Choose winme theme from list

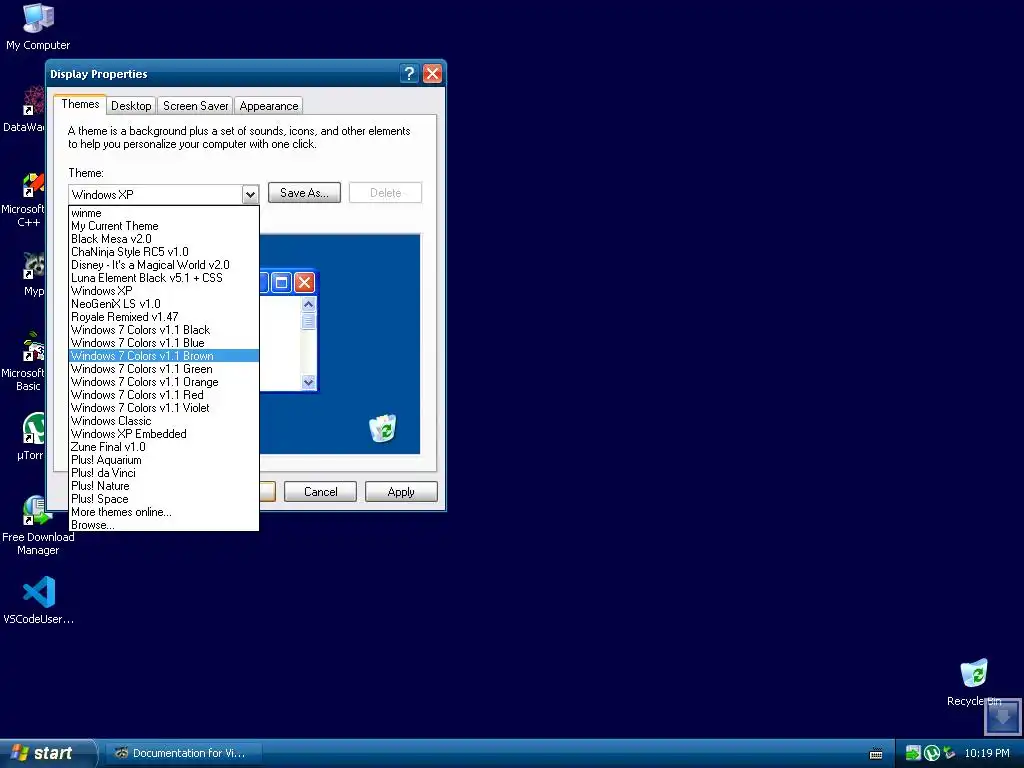(x=164, y=213)
